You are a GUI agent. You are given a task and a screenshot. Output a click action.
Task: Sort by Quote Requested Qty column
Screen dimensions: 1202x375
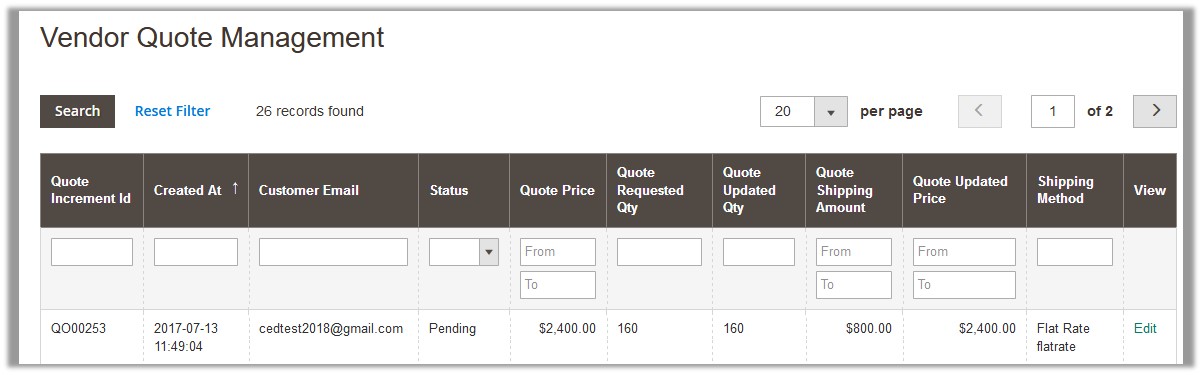coord(659,190)
